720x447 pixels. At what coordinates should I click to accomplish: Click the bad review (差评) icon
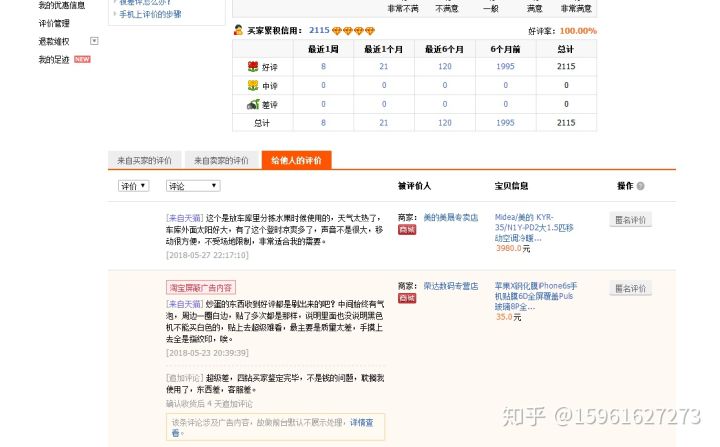[253, 104]
